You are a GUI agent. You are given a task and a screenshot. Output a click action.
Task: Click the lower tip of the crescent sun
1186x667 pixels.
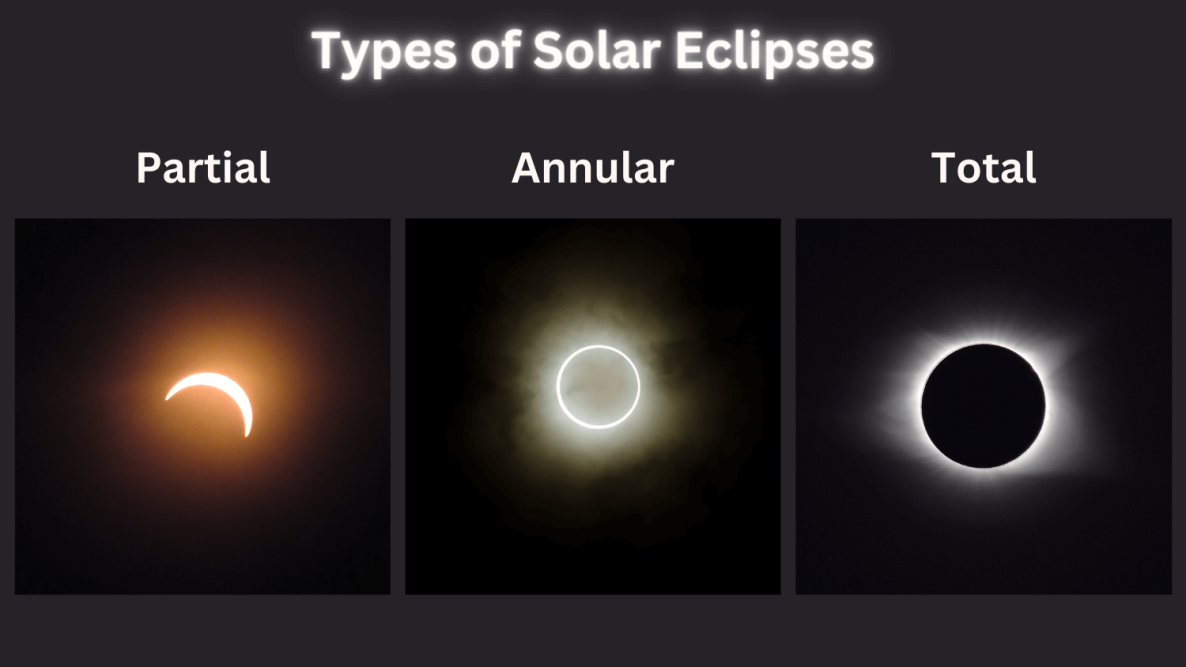(247, 433)
